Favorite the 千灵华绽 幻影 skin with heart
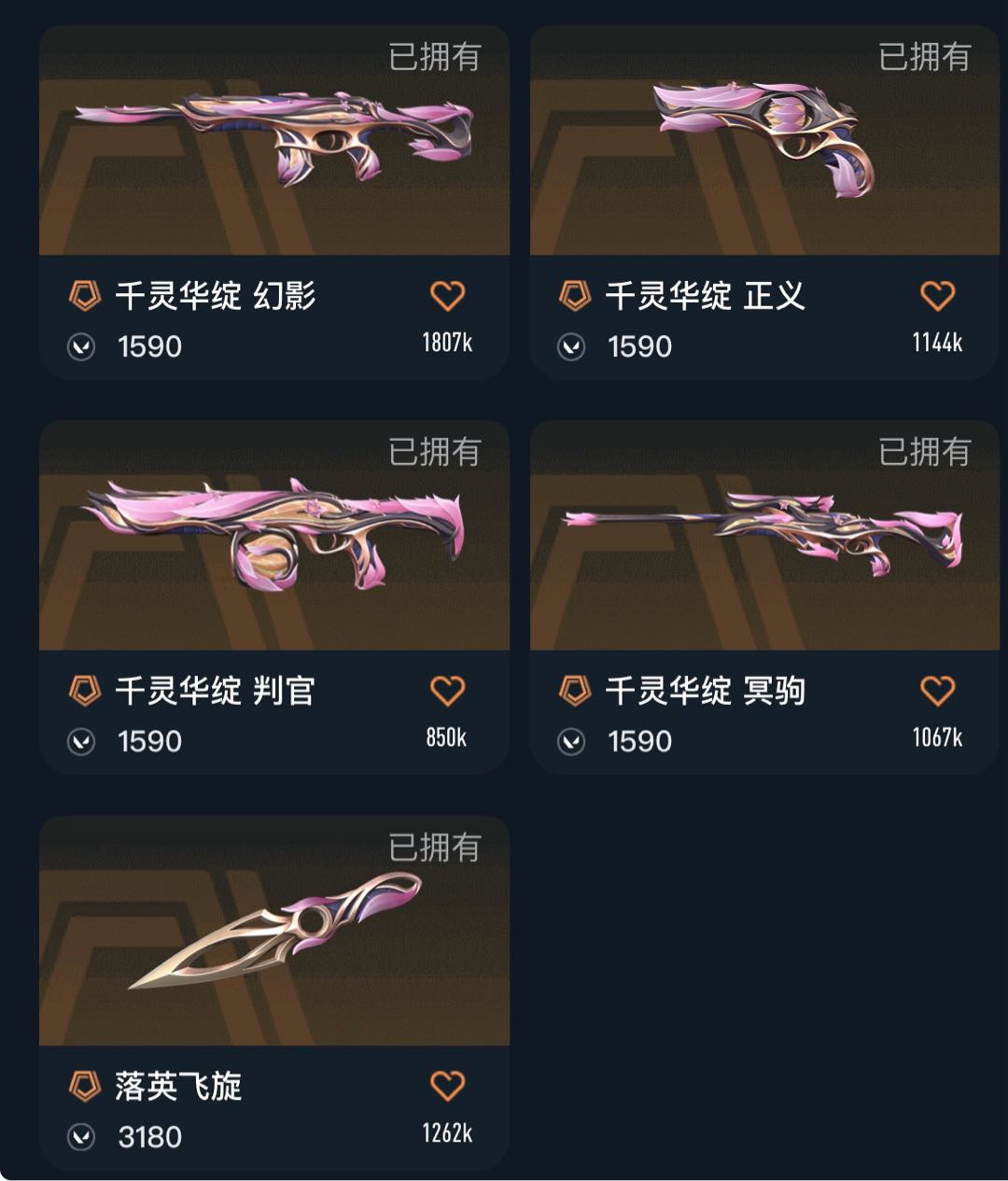The width and height of the screenshot is (1008, 1181). (x=447, y=296)
